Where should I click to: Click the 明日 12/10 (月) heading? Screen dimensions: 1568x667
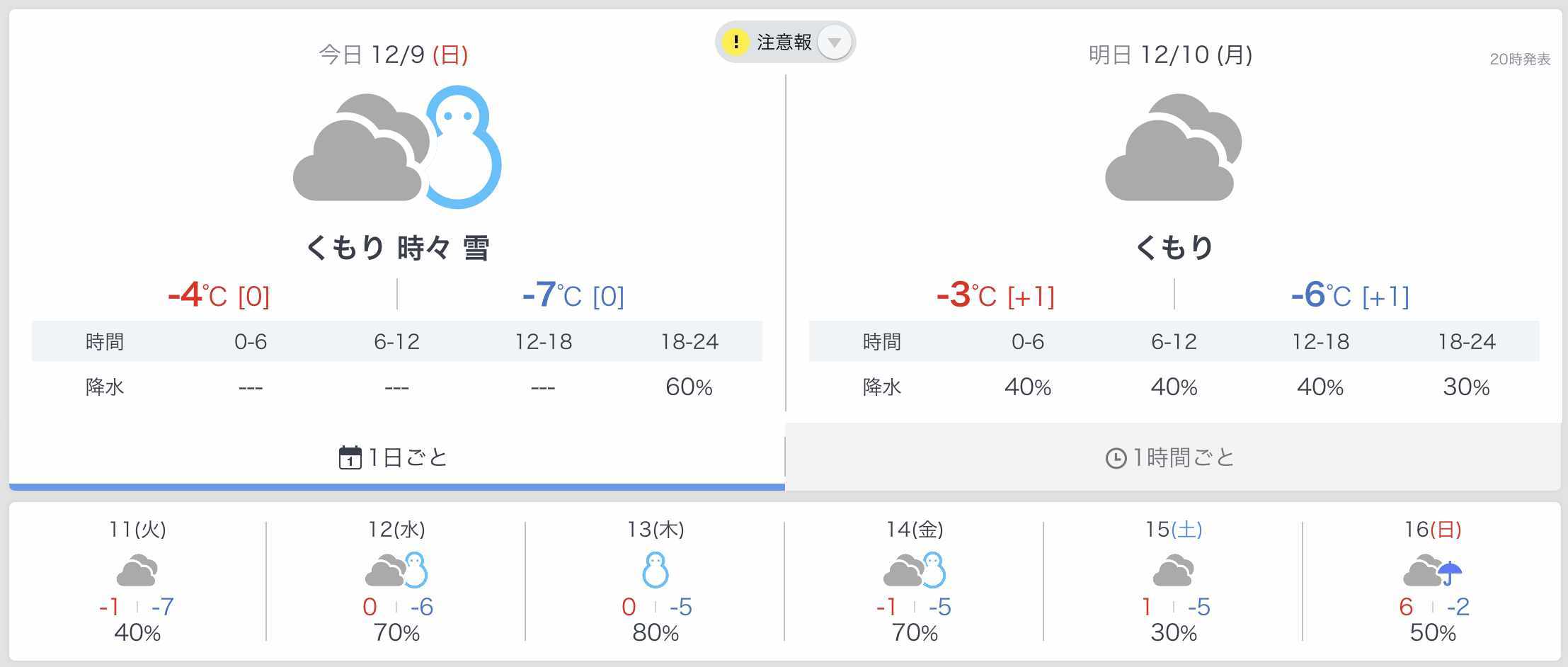pyautogui.click(x=1171, y=55)
